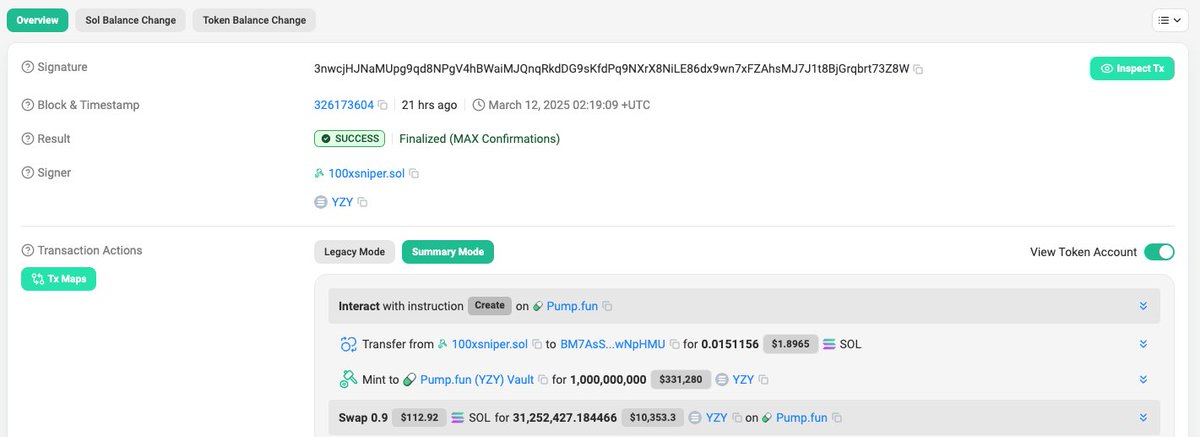Click the transaction signature text
This screenshot has width=1200, height=437.
click(x=612, y=69)
